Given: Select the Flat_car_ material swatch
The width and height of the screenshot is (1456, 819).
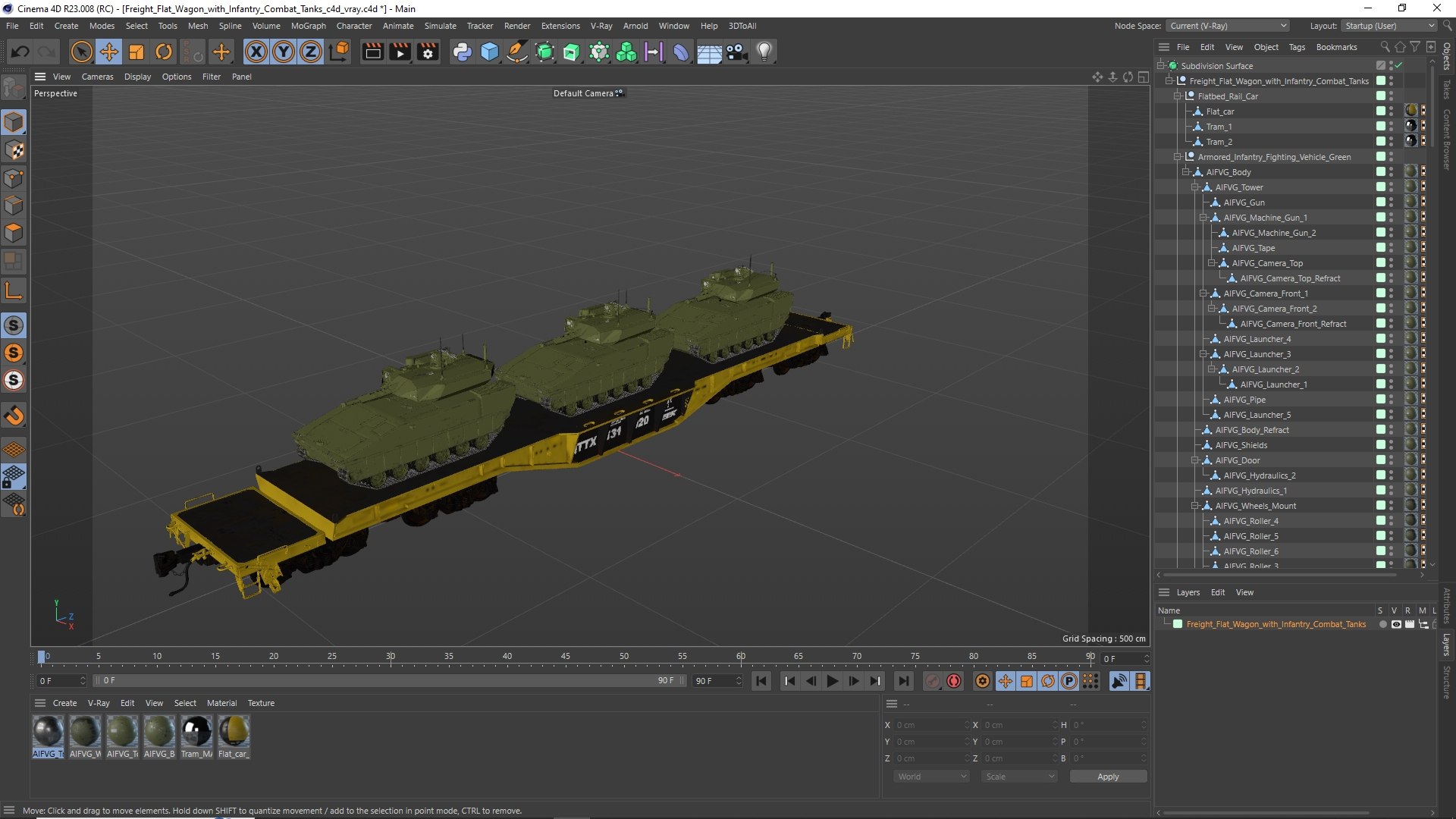Looking at the screenshot, I should tap(234, 736).
